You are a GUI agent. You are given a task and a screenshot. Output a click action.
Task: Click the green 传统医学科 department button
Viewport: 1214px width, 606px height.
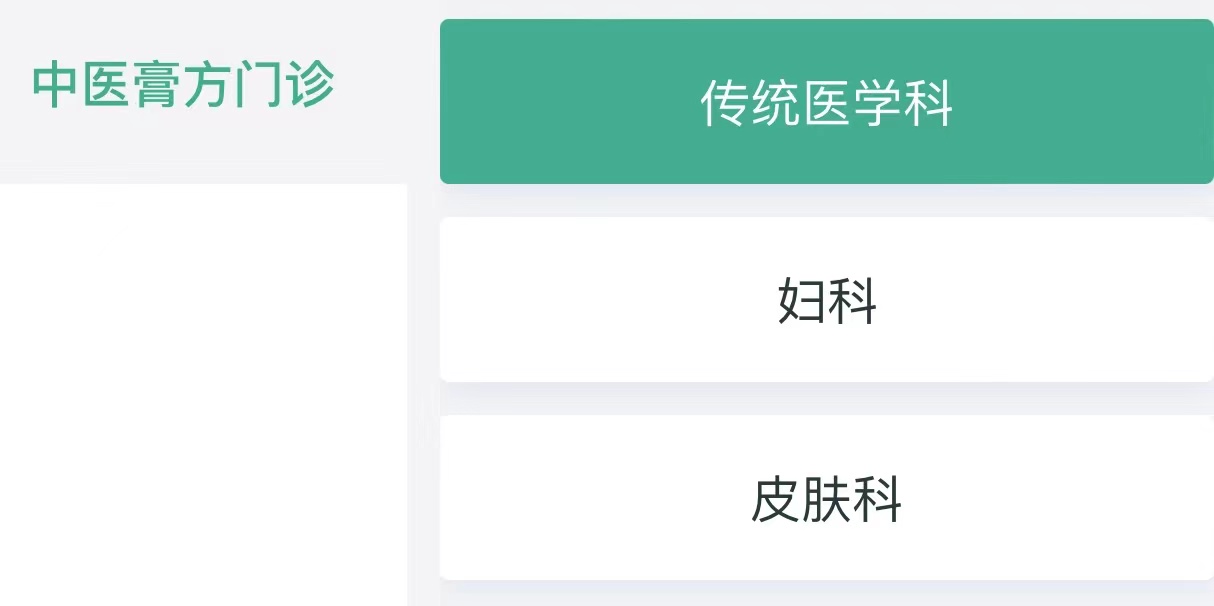[x=826, y=102]
